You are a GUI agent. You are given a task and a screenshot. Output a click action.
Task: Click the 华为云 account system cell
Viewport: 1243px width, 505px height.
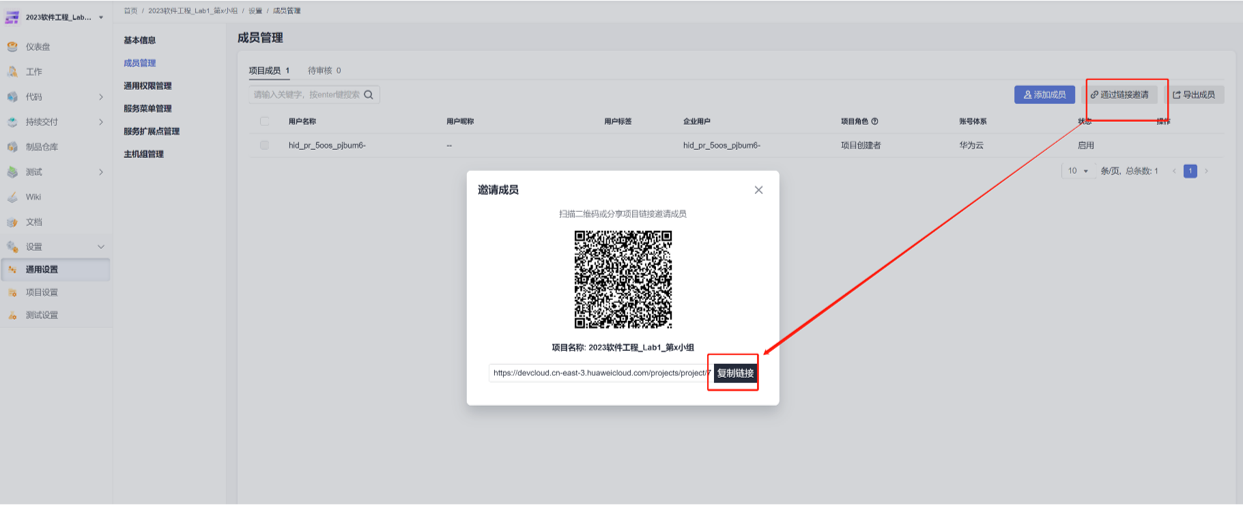[x=973, y=145]
